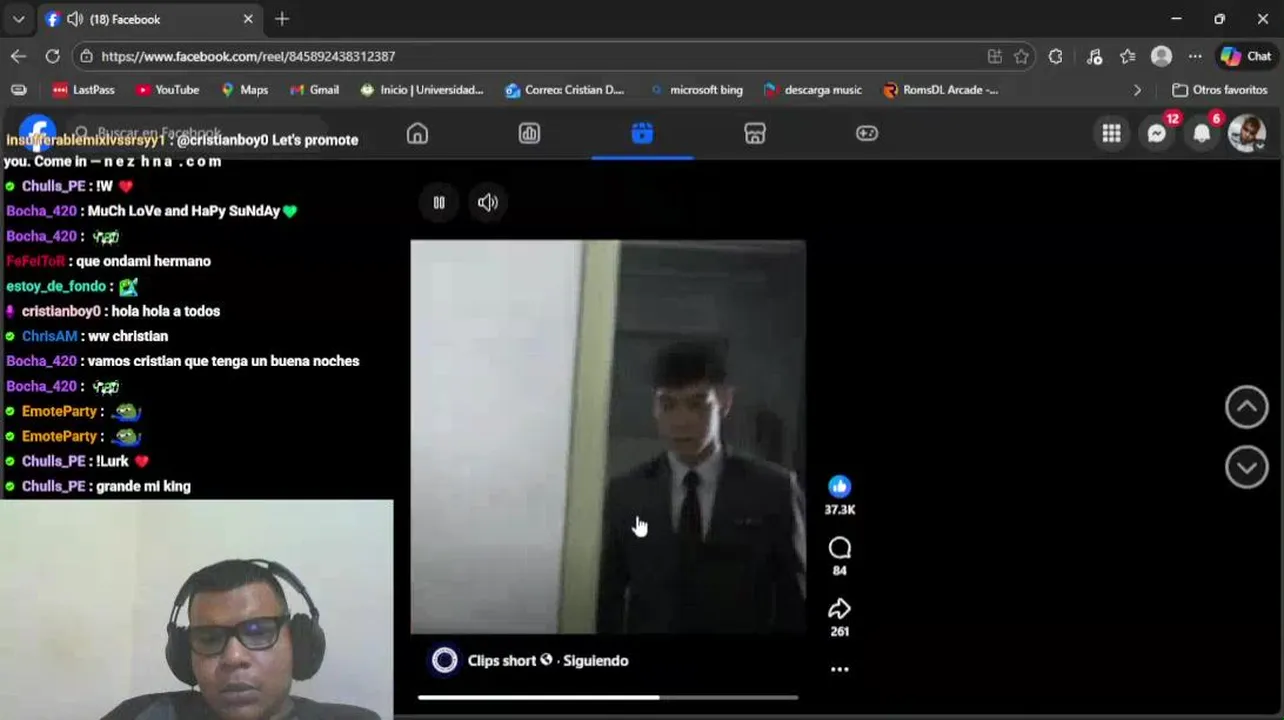The image size is (1284, 720).
Task: Open the reel comments bubble icon
Action: coord(840,547)
